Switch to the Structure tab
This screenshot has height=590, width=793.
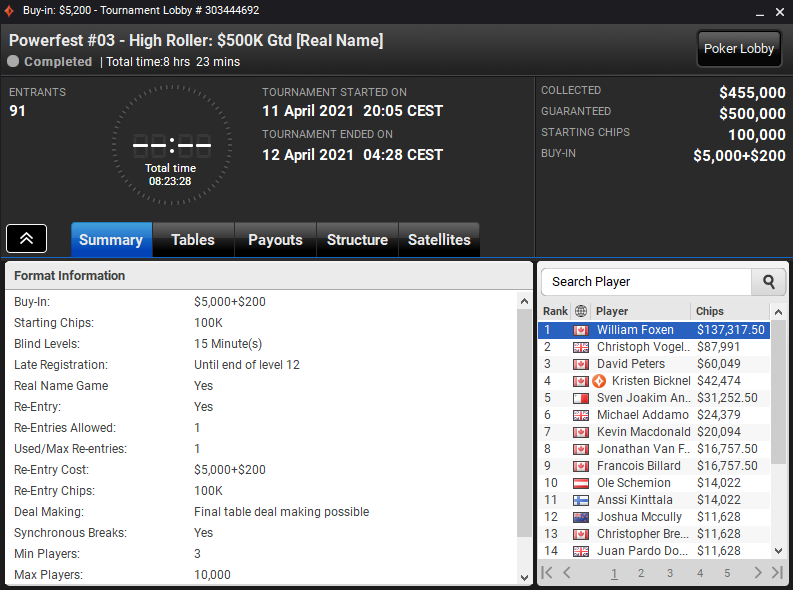(x=357, y=240)
